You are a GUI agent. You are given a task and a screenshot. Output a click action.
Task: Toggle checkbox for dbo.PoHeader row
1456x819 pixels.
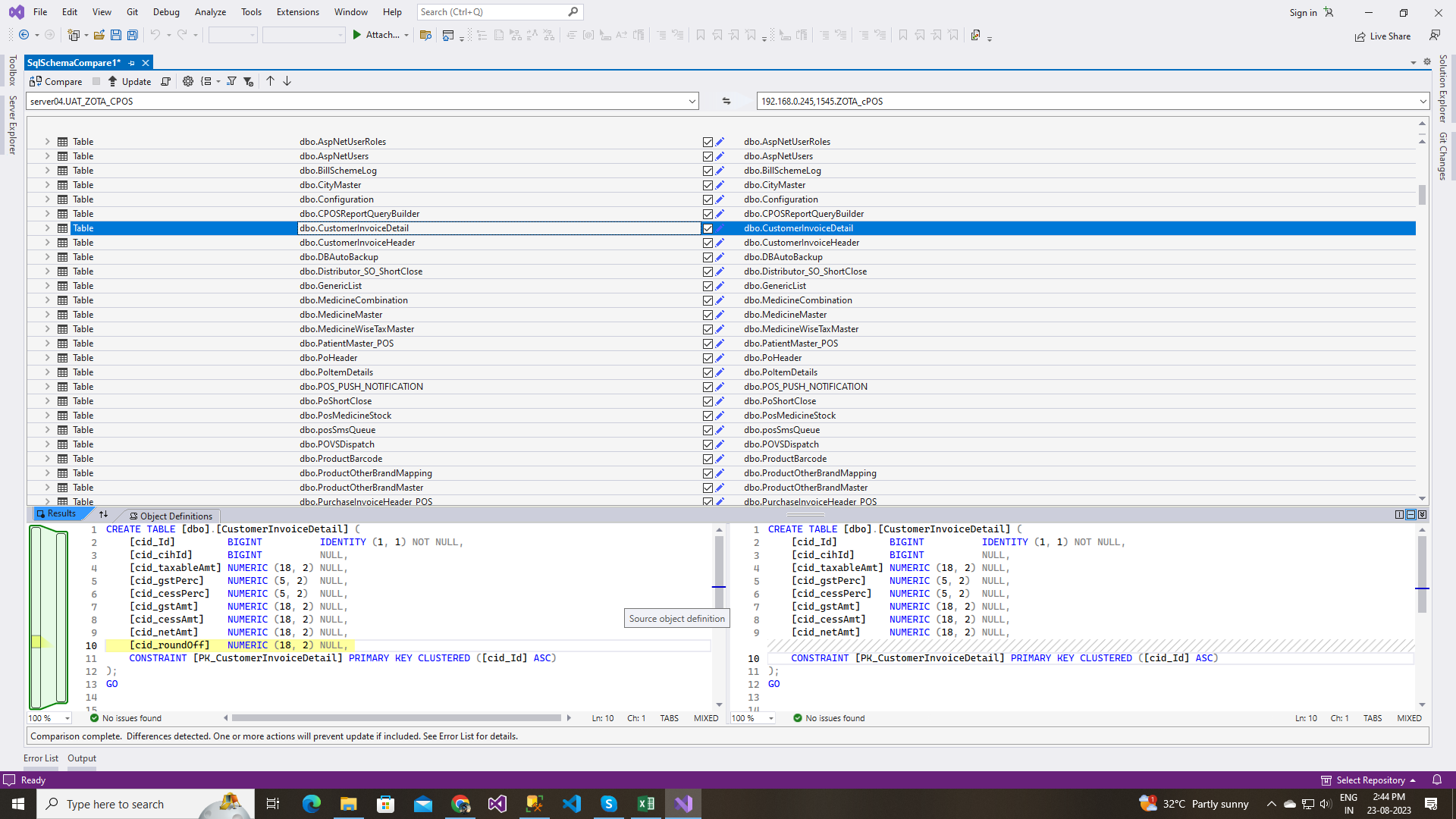point(708,358)
